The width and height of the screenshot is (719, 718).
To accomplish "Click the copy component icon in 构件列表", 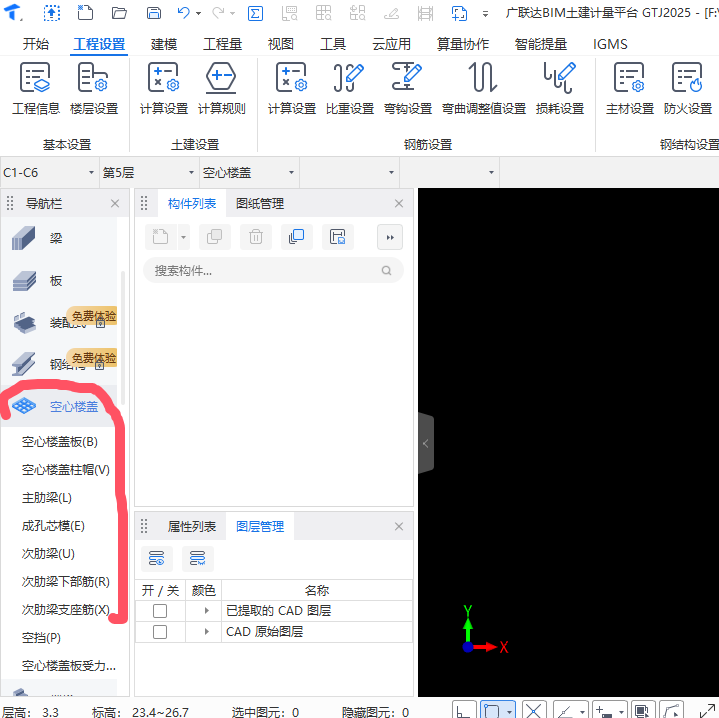I will (x=214, y=237).
